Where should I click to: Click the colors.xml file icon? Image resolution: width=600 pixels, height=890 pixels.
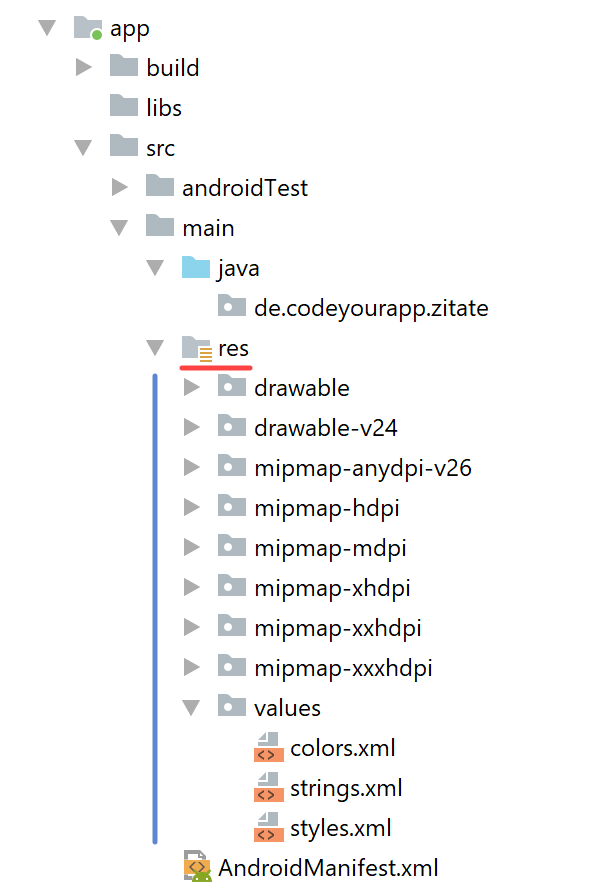[x=268, y=747]
